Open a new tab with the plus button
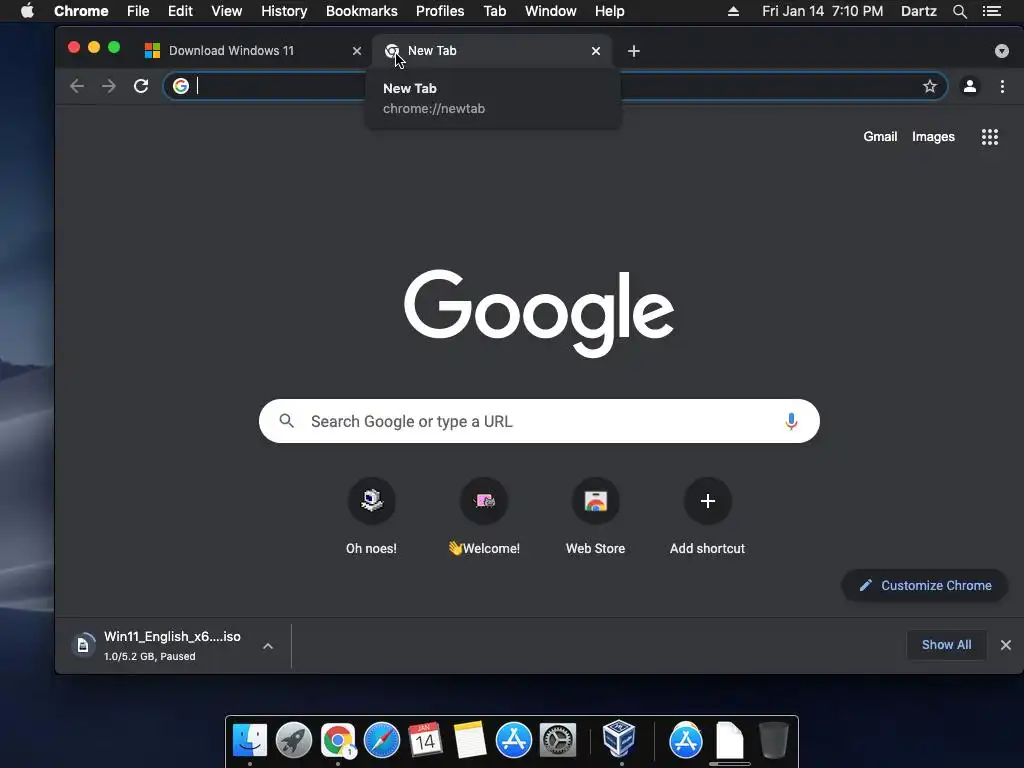Image resolution: width=1024 pixels, height=768 pixels. point(633,51)
